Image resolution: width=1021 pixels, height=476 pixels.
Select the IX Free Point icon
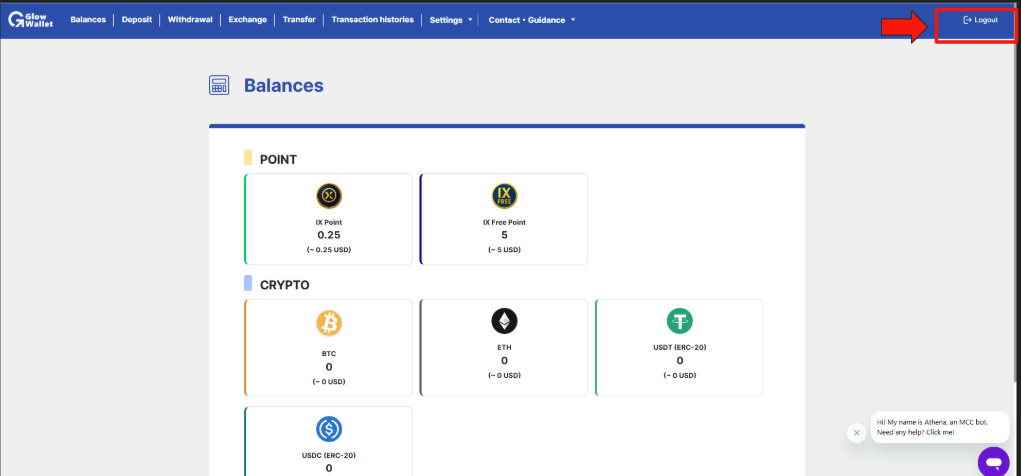tap(504, 195)
